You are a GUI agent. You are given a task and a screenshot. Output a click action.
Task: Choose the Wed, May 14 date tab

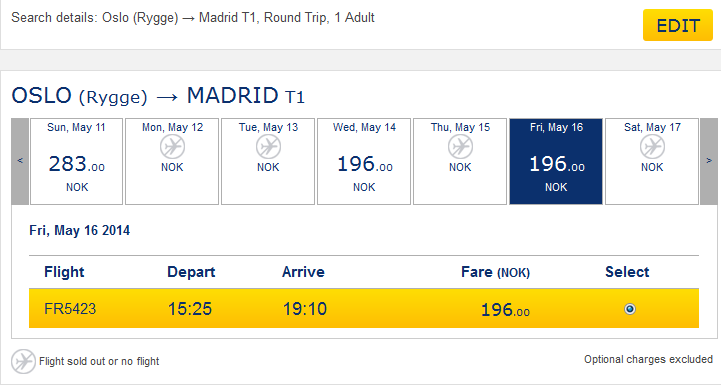pyautogui.click(x=364, y=161)
